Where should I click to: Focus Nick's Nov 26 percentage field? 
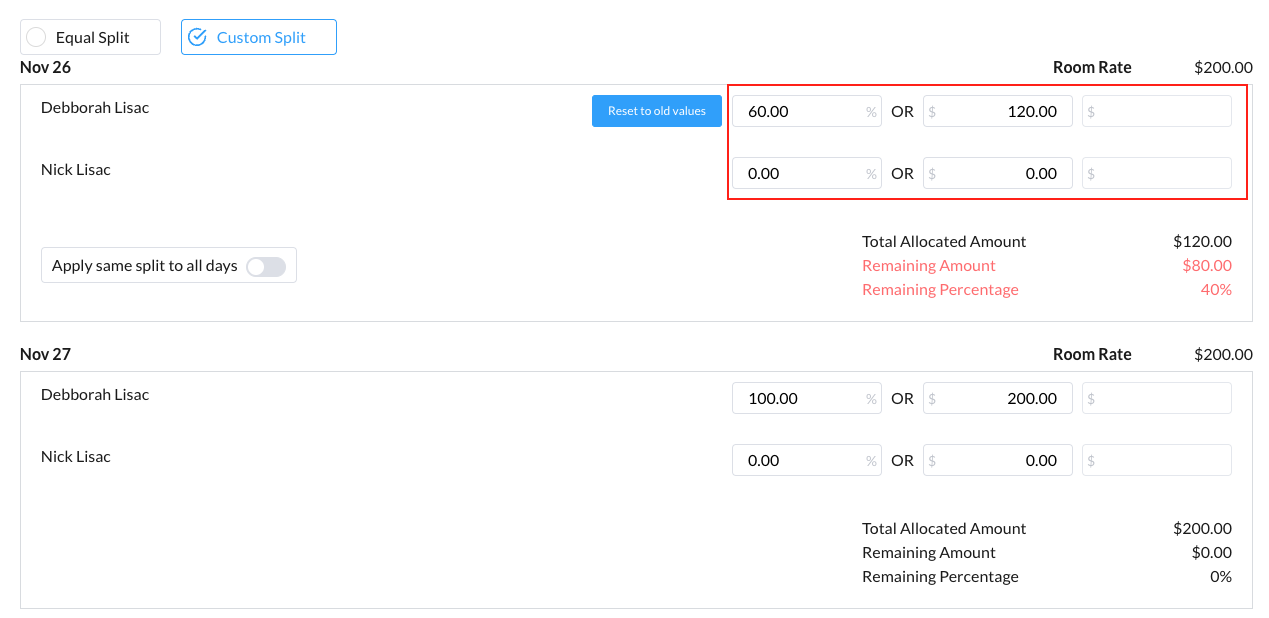pos(800,173)
